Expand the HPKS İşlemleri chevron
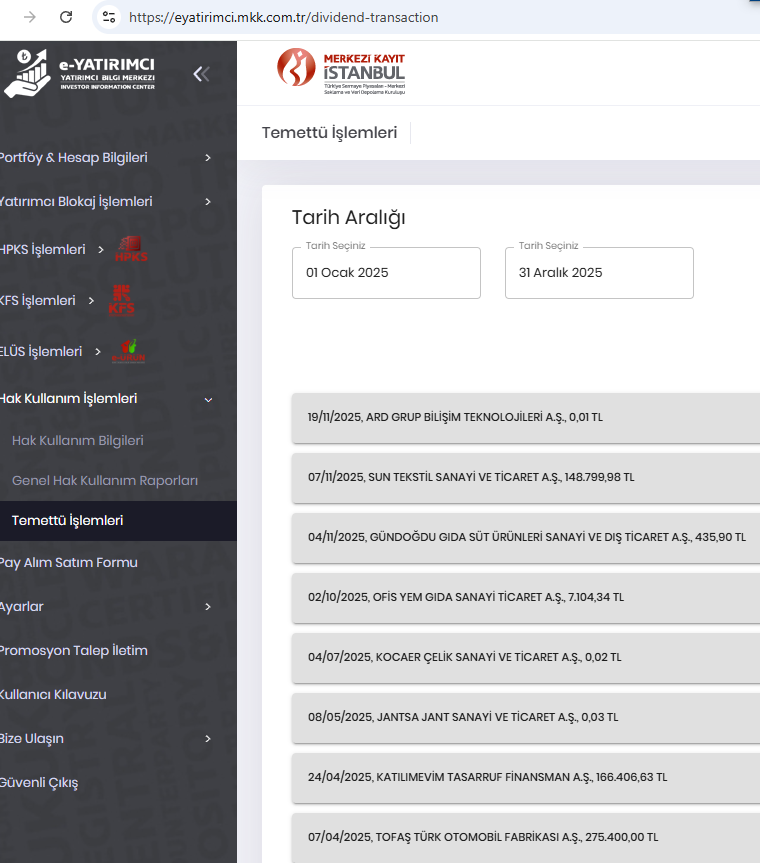Viewport: 760px width, 863px height. [101, 249]
